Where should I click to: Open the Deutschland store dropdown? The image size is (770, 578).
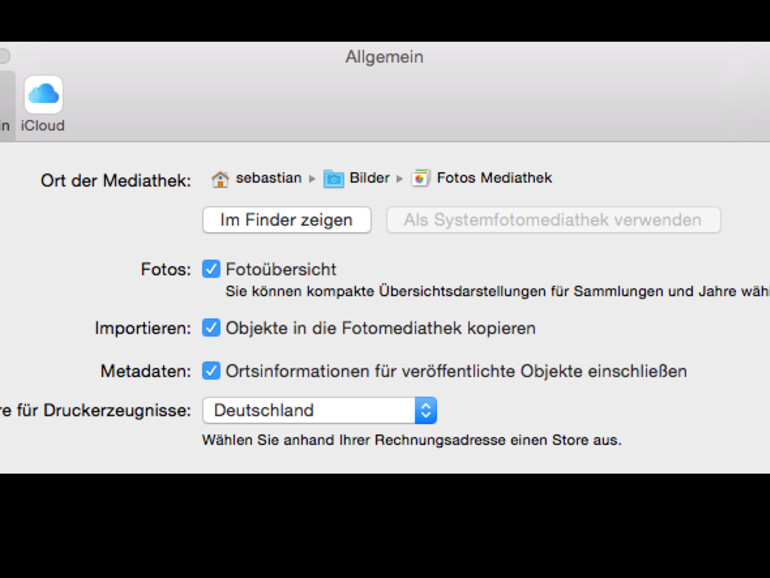pyautogui.click(x=320, y=410)
